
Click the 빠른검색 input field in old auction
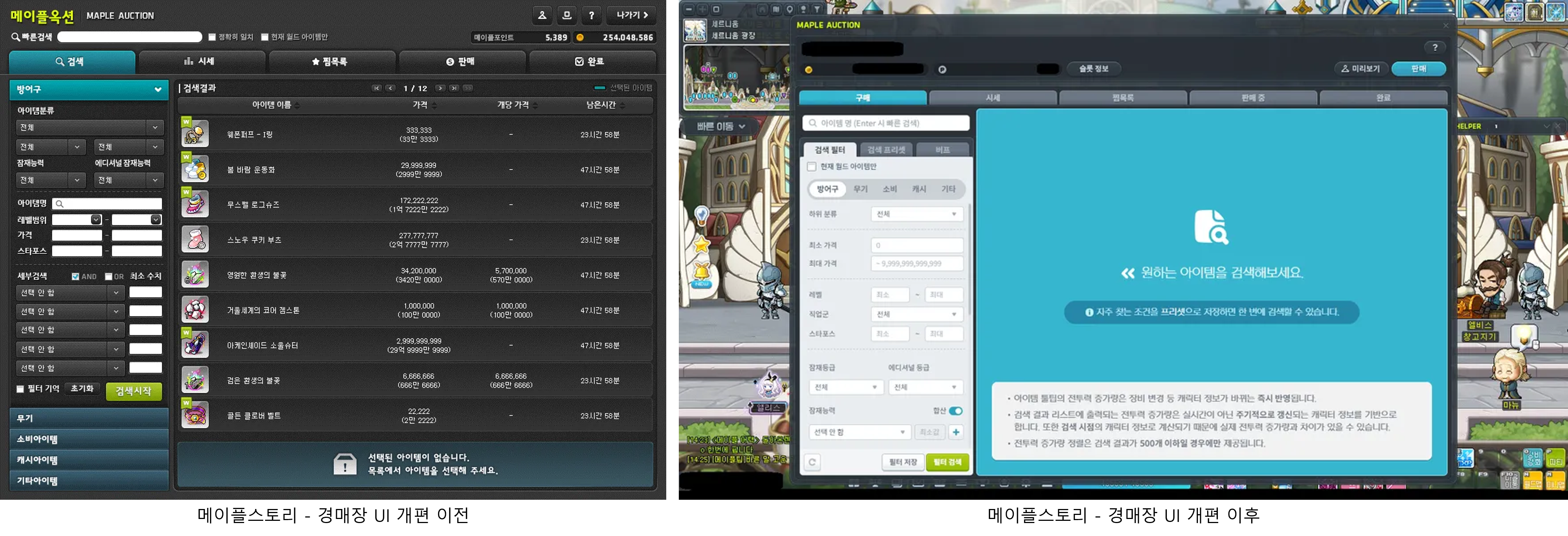click(130, 37)
